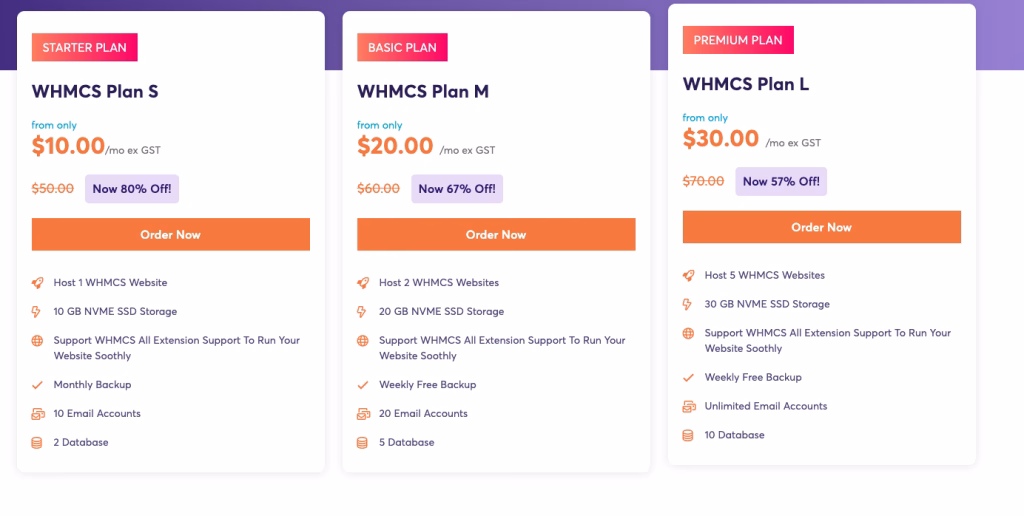Click the Now 80% Off! label
This screenshot has width=1024, height=516.
coord(132,189)
